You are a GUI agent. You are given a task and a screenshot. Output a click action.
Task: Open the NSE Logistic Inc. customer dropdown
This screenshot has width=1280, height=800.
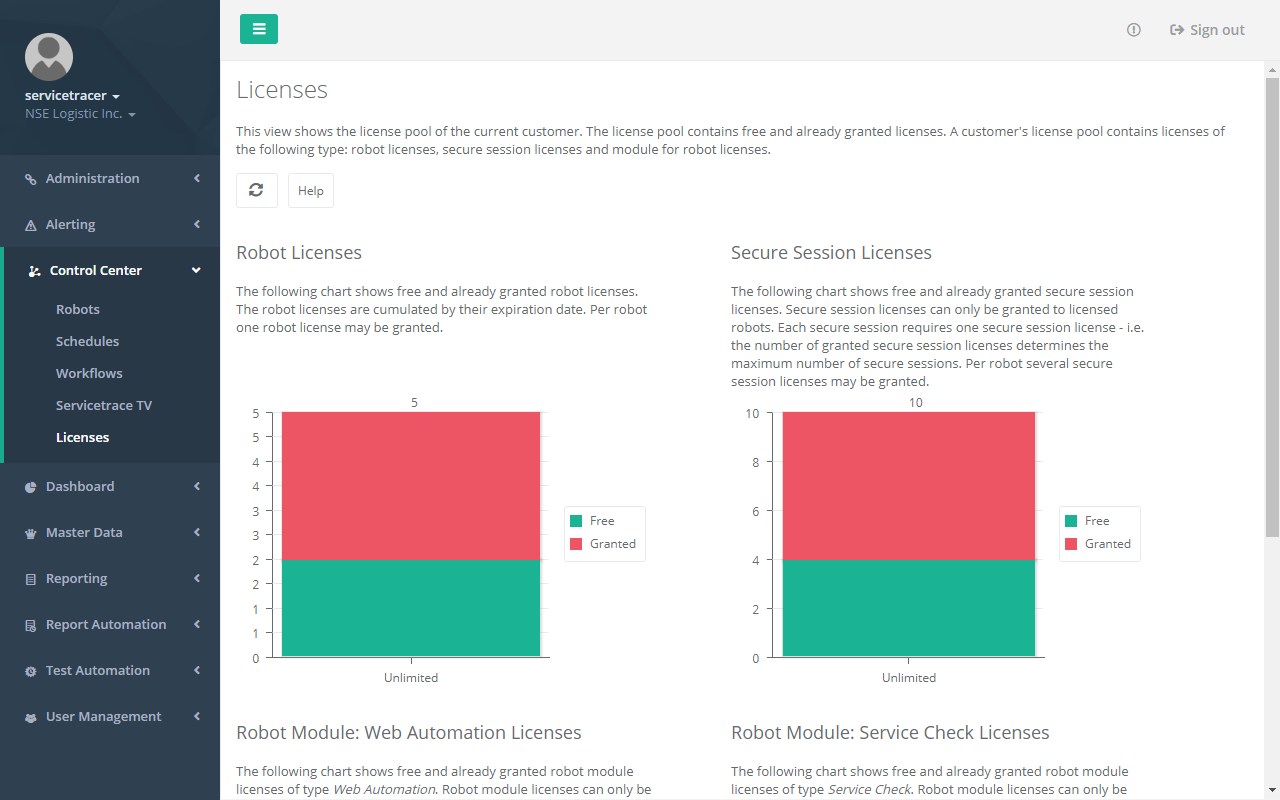coord(80,114)
